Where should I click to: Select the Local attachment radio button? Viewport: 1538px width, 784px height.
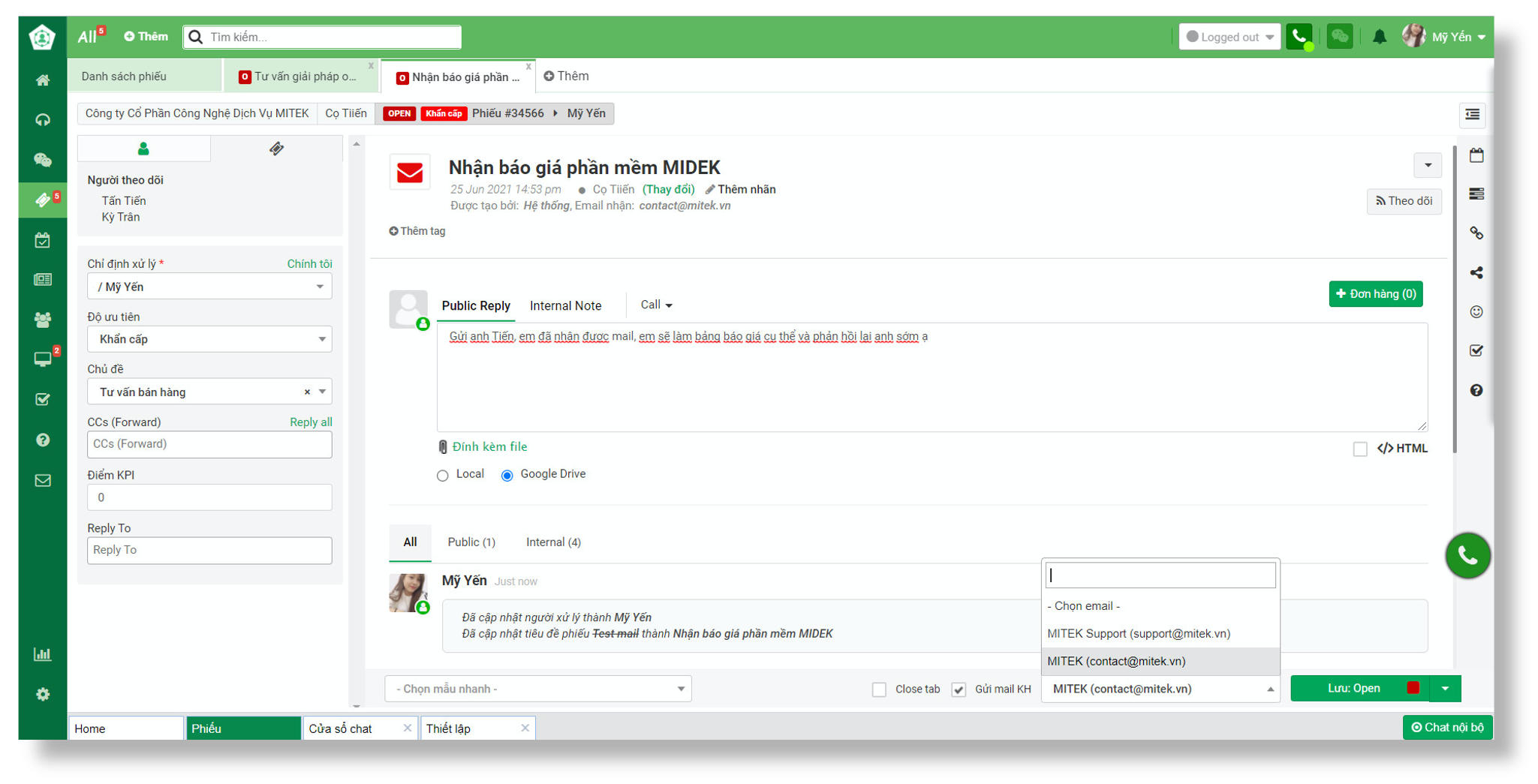click(x=443, y=475)
